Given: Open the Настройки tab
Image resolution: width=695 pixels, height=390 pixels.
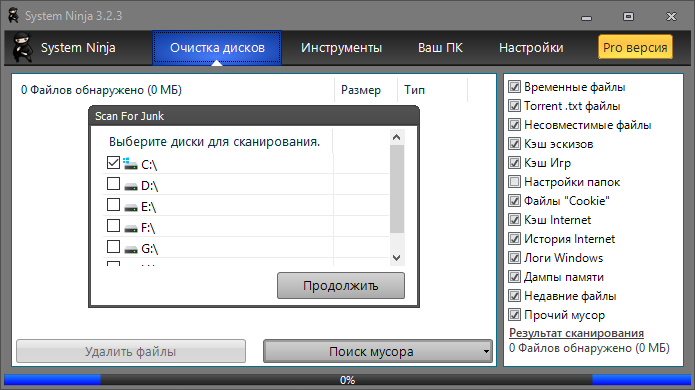Looking at the screenshot, I should coord(531,48).
